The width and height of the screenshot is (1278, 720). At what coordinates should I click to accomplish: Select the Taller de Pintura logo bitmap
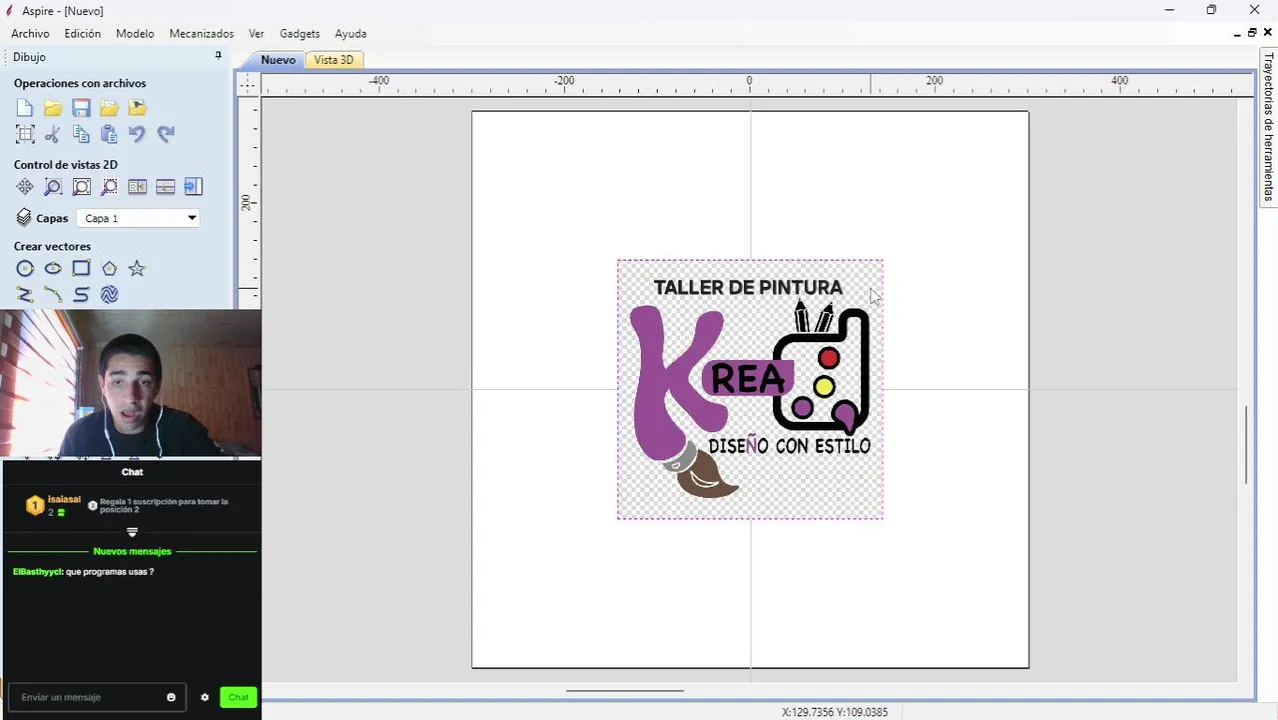coord(750,389)
